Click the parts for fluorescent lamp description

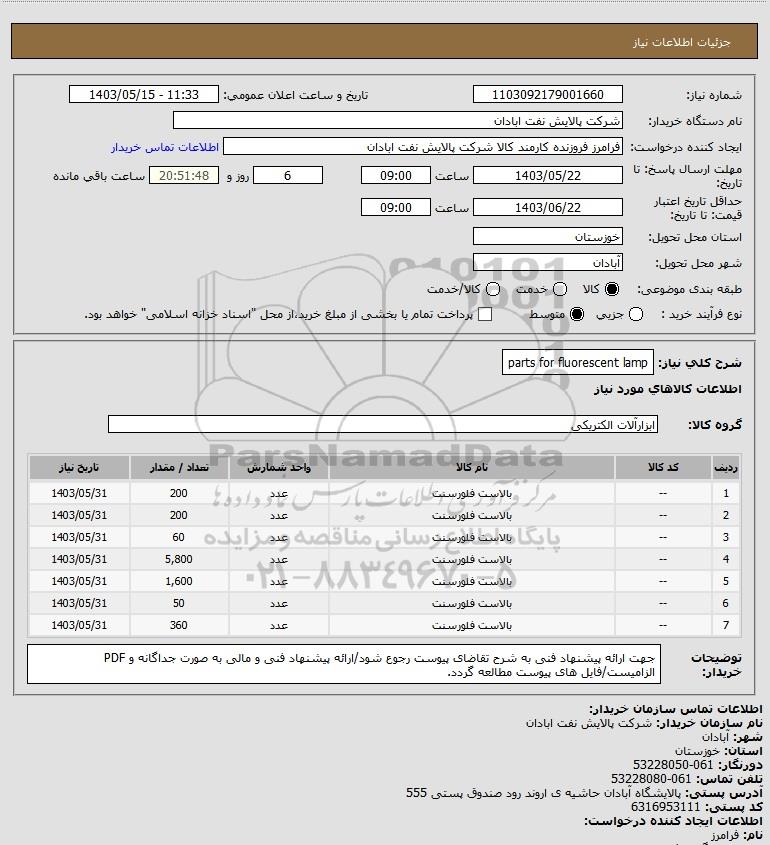point(578,363)
